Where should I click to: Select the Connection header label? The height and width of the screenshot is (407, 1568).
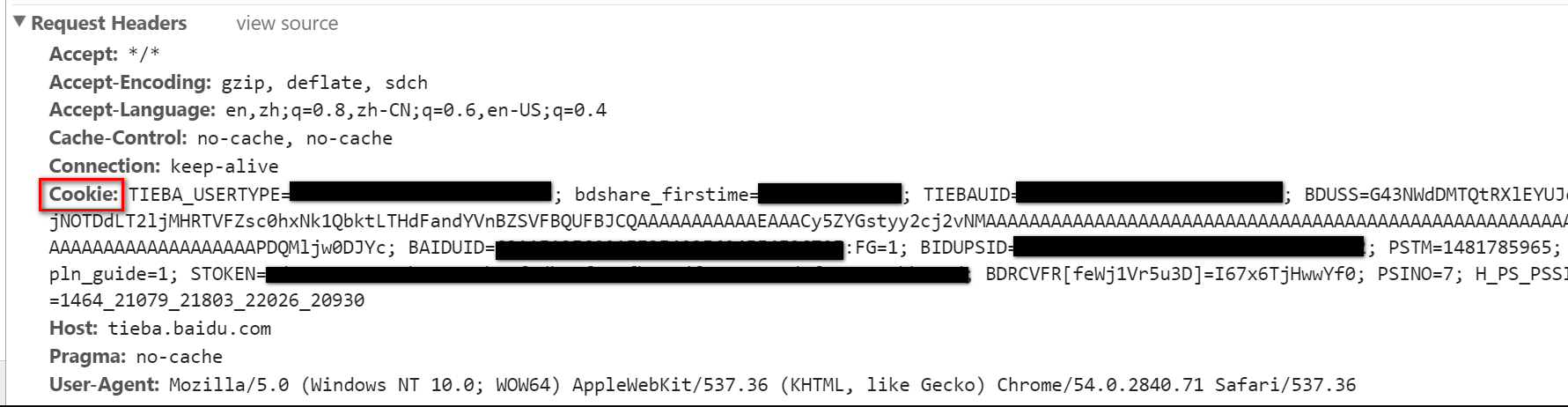(105, 166)
